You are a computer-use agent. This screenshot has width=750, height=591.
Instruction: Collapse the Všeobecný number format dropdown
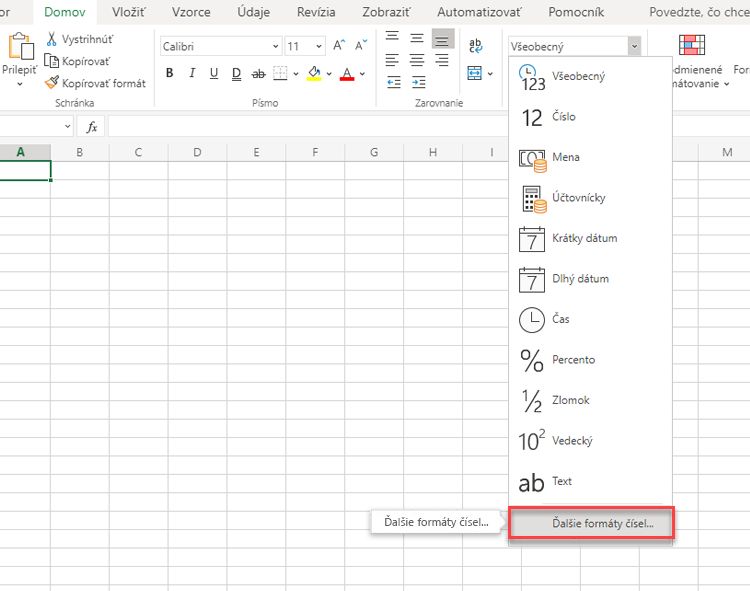[x=634, y=46]
